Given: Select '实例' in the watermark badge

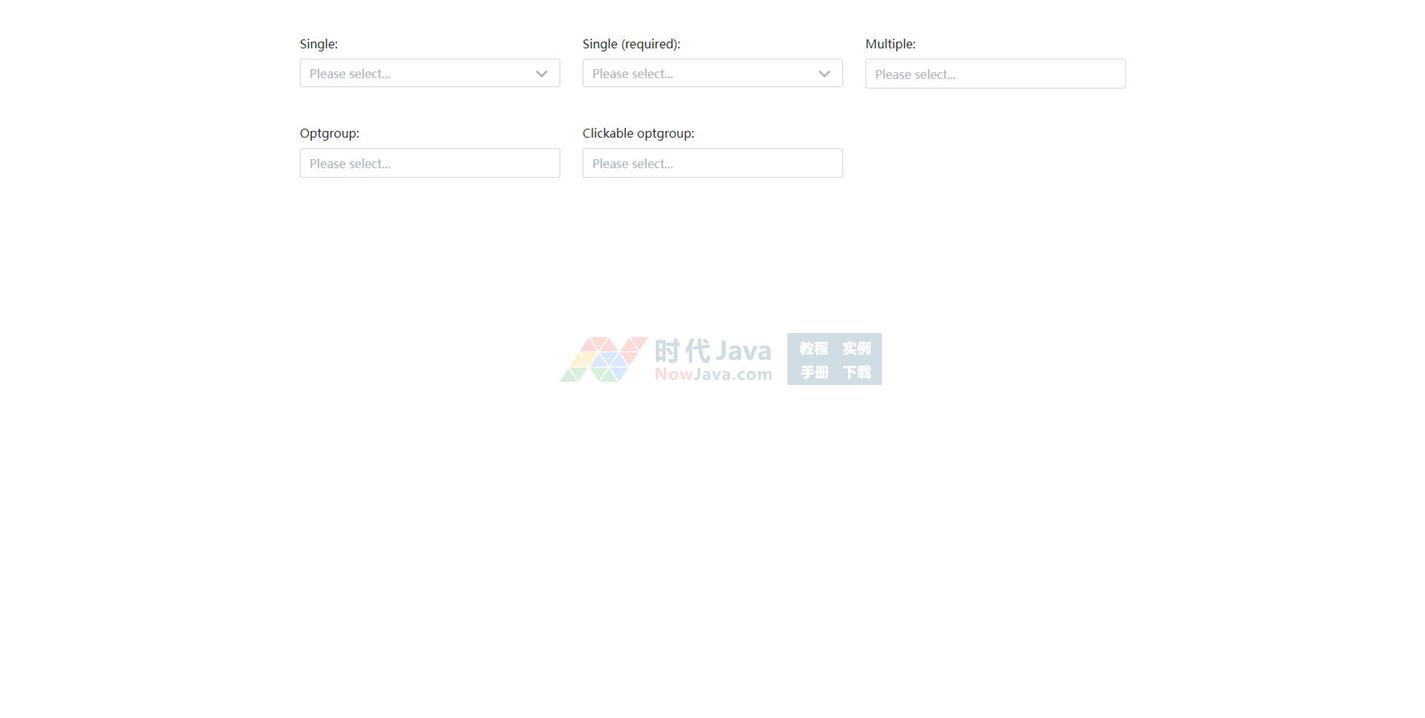Looking at the screenshot, I should point(857,348).
